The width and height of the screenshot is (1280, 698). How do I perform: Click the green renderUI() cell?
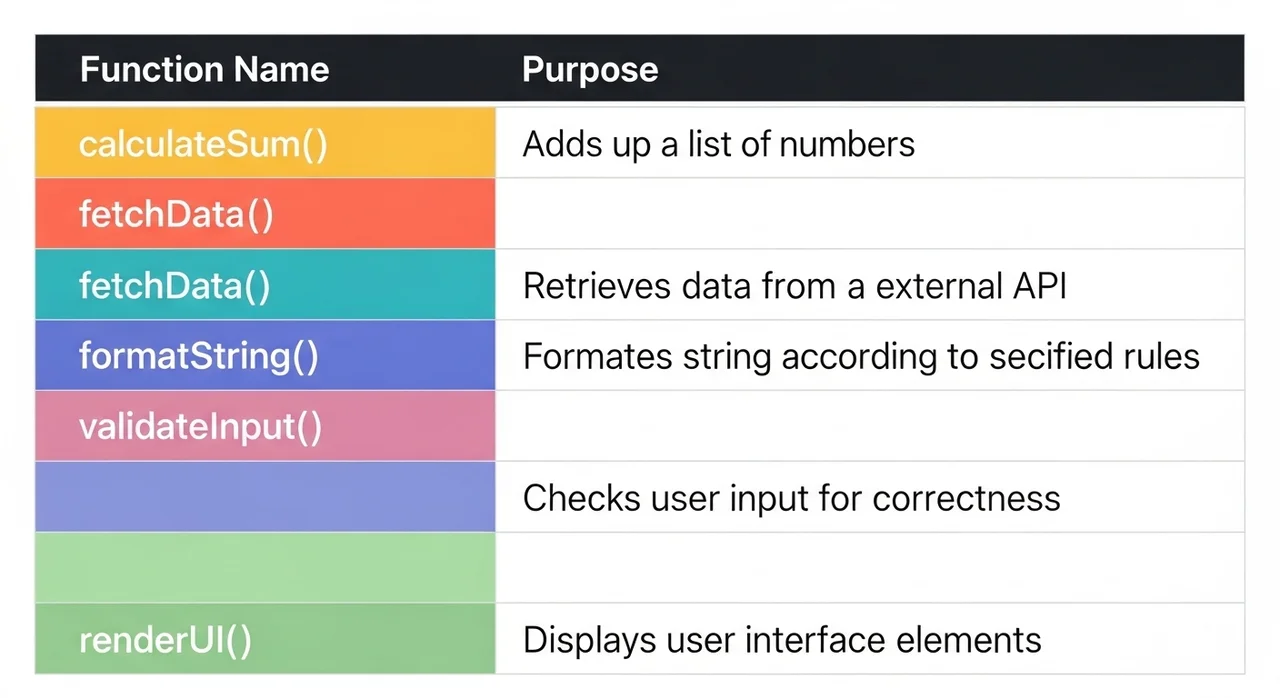(265, 639)
